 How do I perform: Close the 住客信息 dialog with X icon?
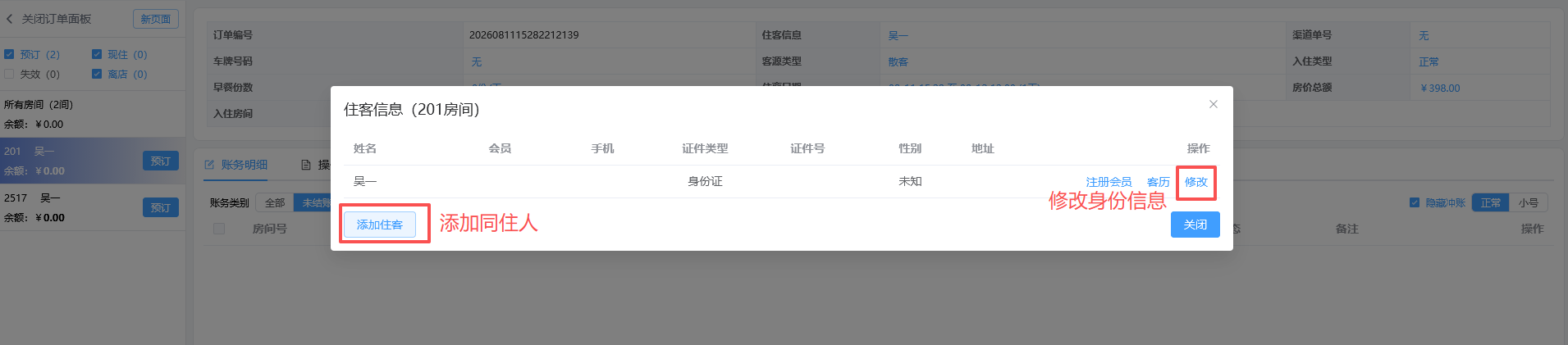[1214, 104]
